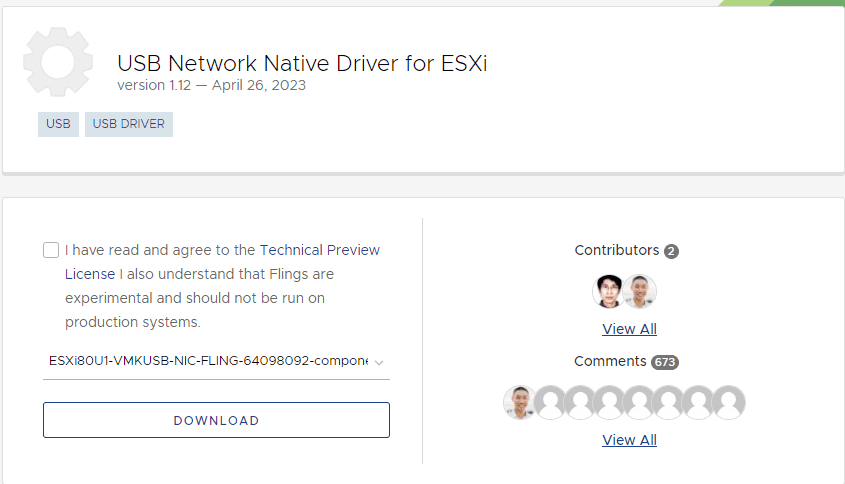
Task: Click View All under Contributors
Action: 629,329
